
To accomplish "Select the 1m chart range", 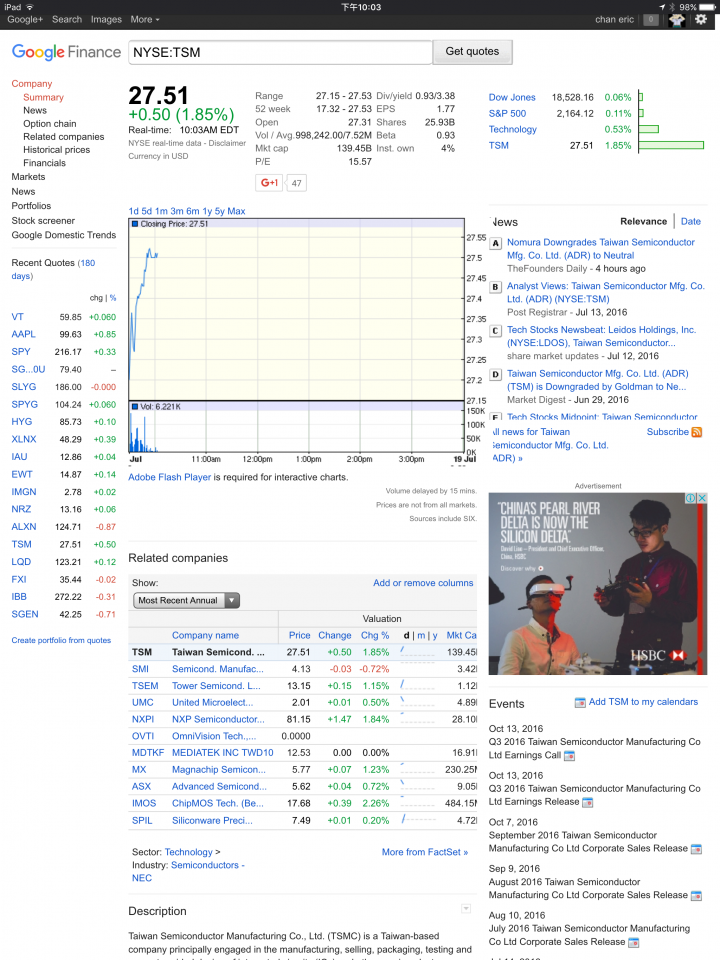I will click(161, 211).
